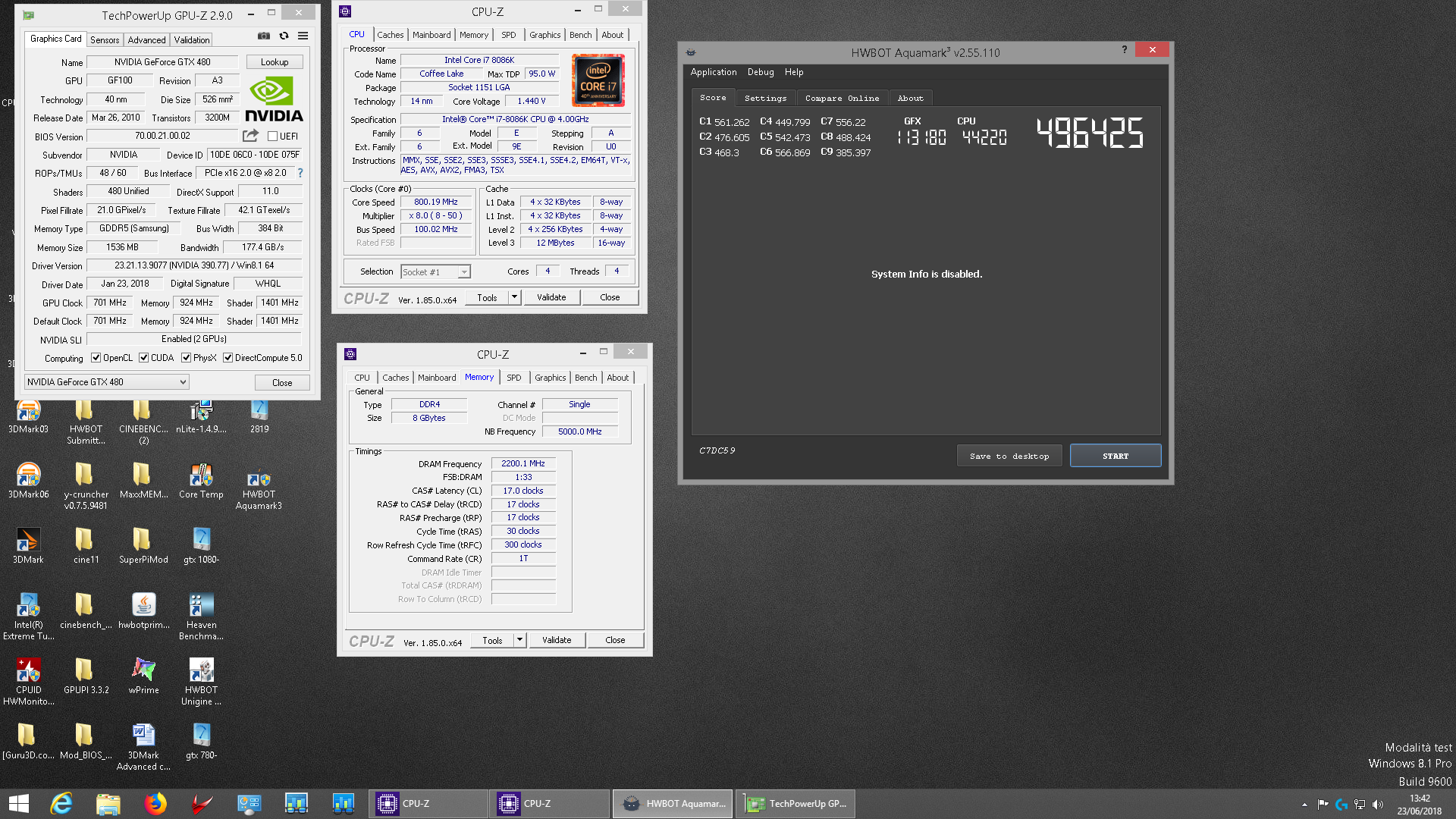
Task: Click Close button in GPU-Z
Action: click(x=282, y=382)
